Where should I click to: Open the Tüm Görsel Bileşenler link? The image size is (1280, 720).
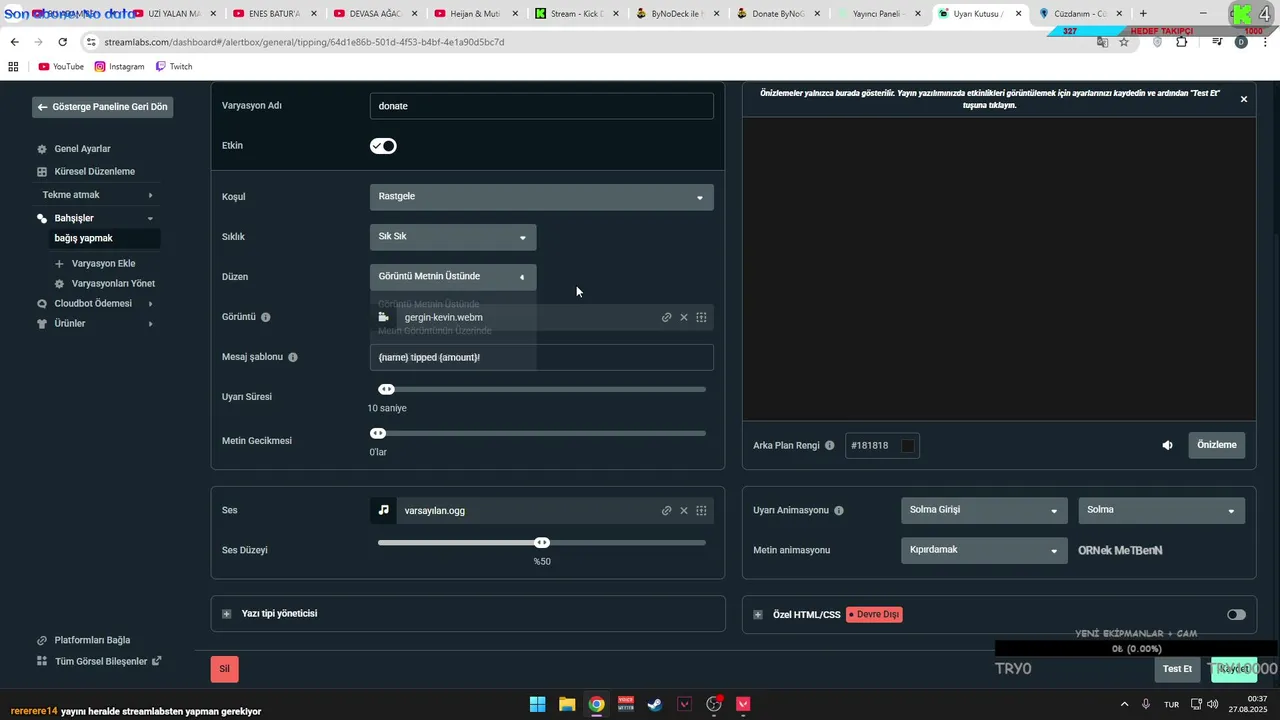click(100, 662)
